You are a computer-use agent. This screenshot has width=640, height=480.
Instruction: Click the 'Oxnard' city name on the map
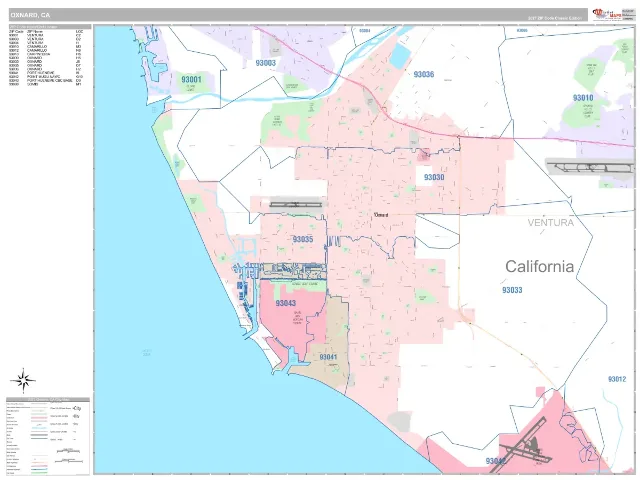(381, 215)
